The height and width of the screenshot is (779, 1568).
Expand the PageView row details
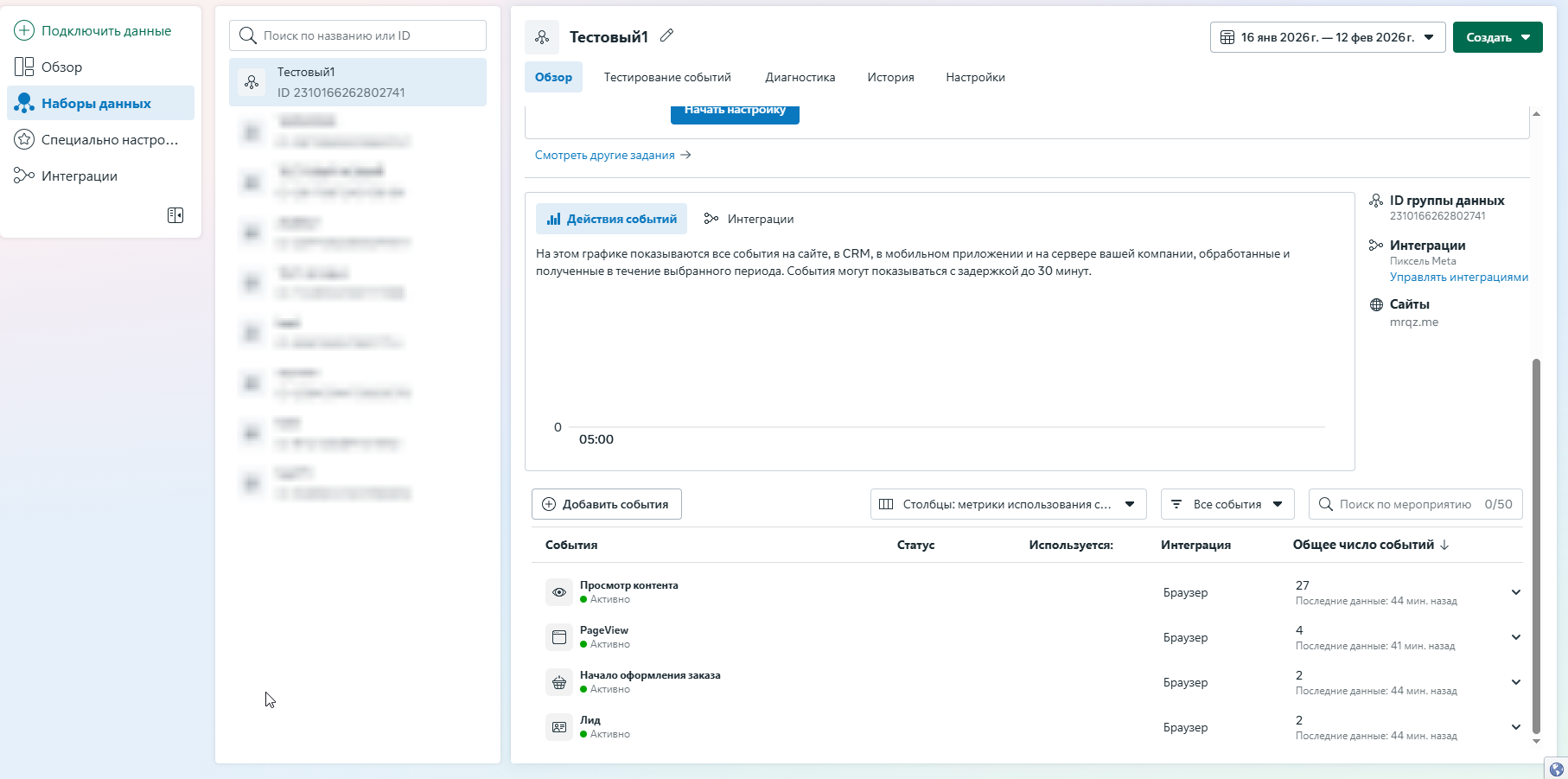point(1515,637)
